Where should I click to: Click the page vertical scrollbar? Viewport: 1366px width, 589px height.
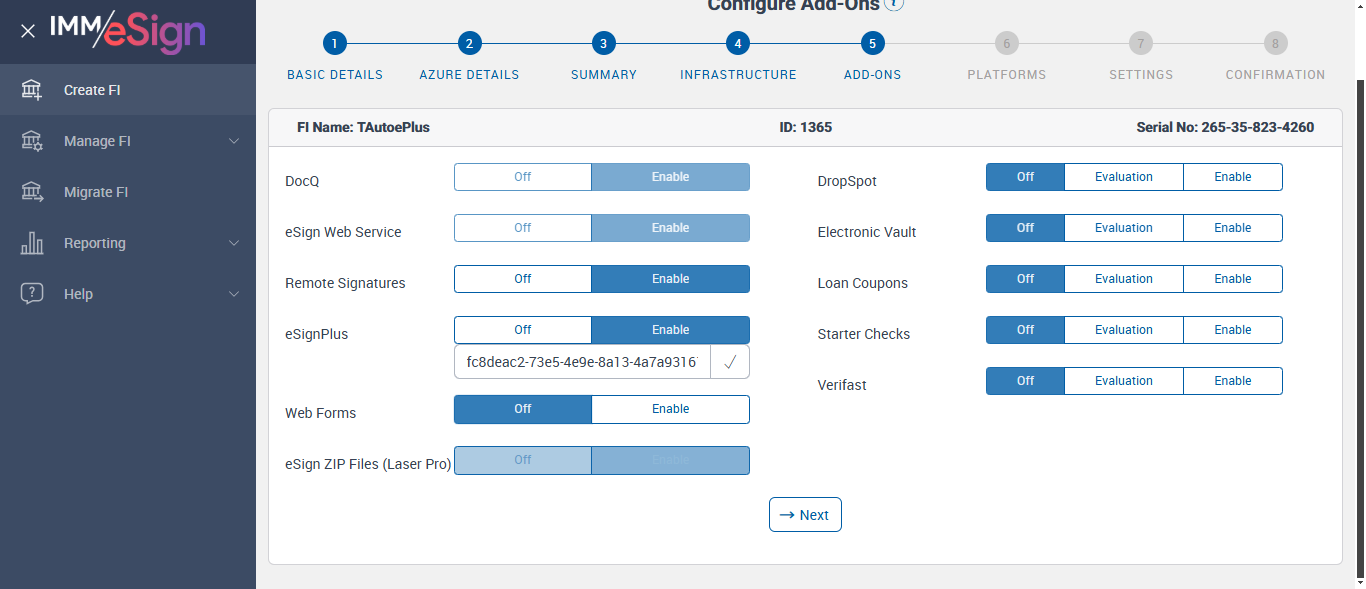(x=1360, y=327)
